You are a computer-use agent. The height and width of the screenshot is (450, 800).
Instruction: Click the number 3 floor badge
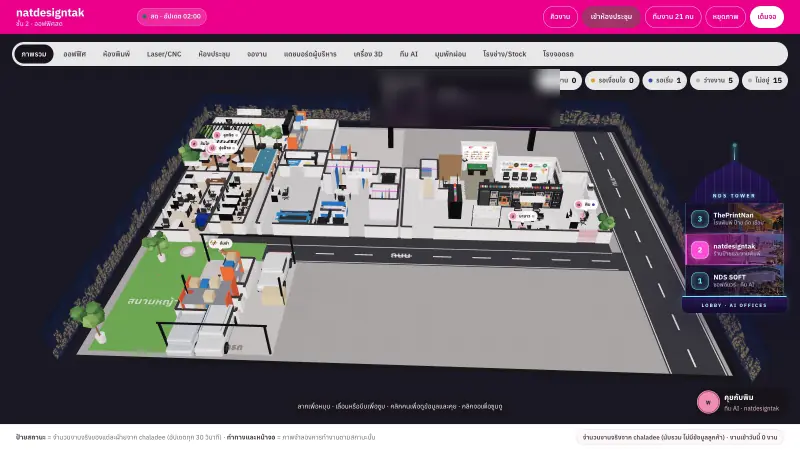[699, 219]
